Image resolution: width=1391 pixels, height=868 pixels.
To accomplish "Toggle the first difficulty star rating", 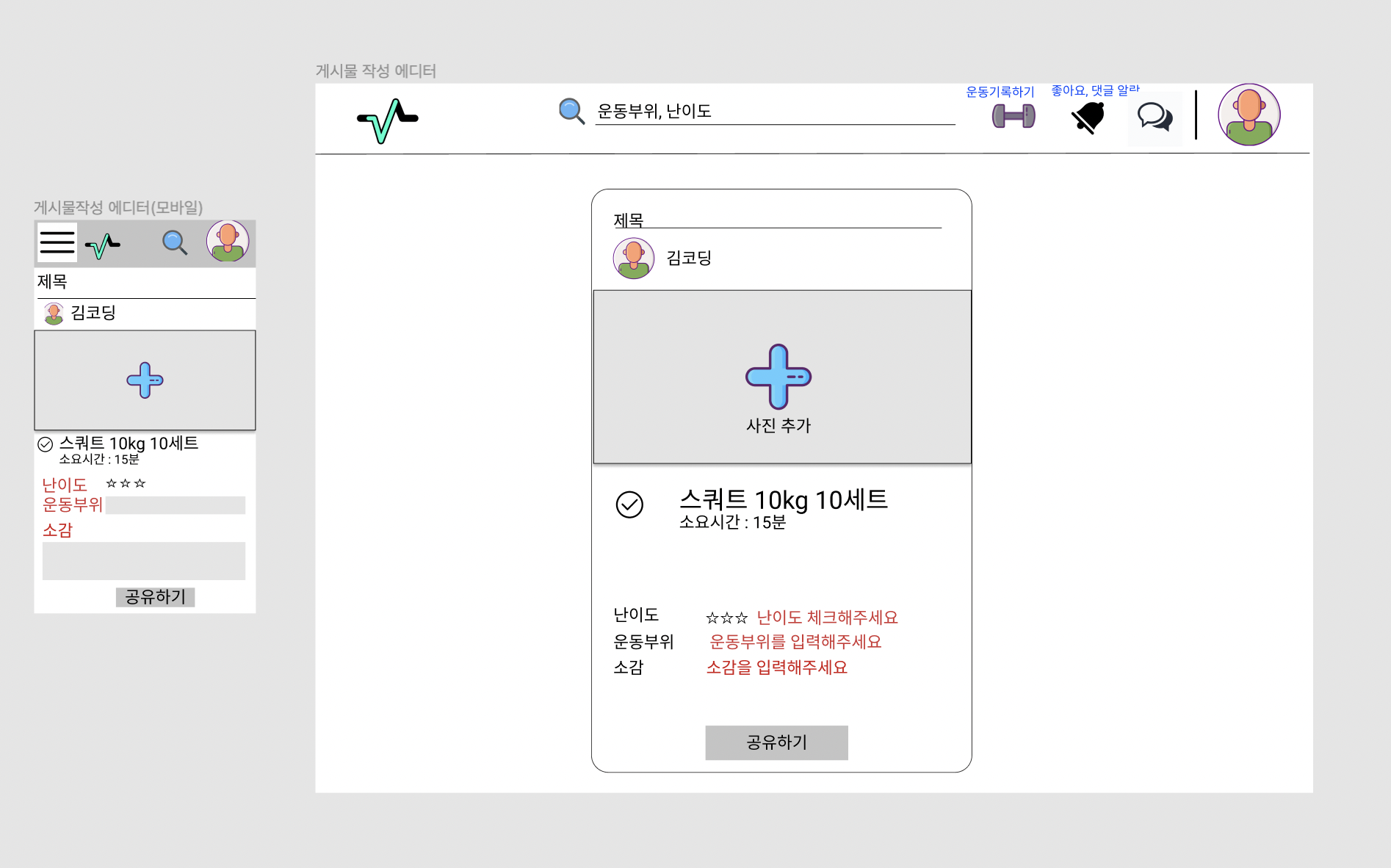I will [x=711, y=617].
